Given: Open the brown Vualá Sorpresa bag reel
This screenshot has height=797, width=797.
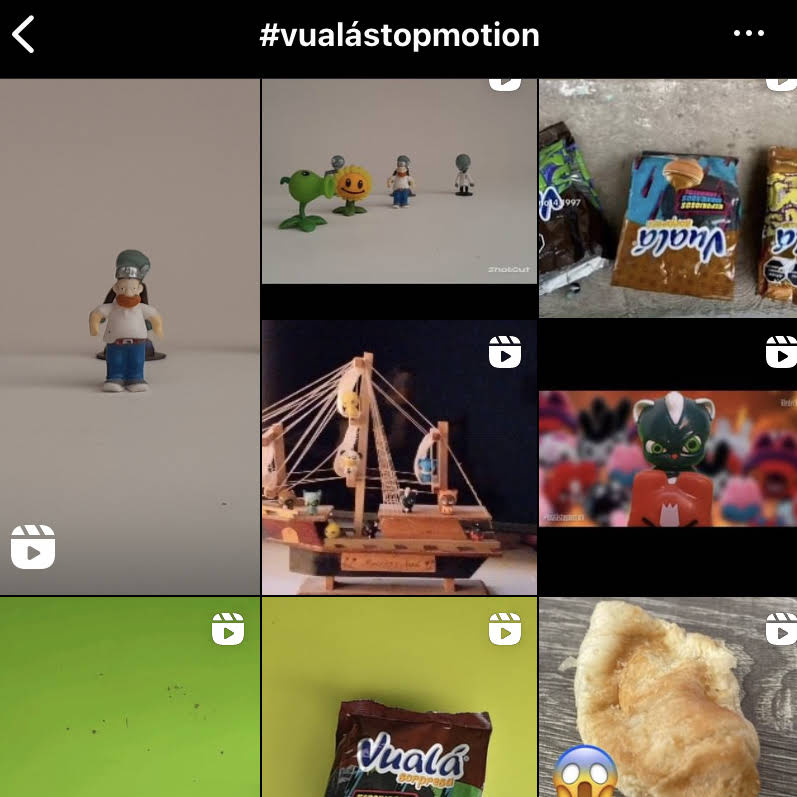Looking at the screenshot, I should click(x=399, y=697).
